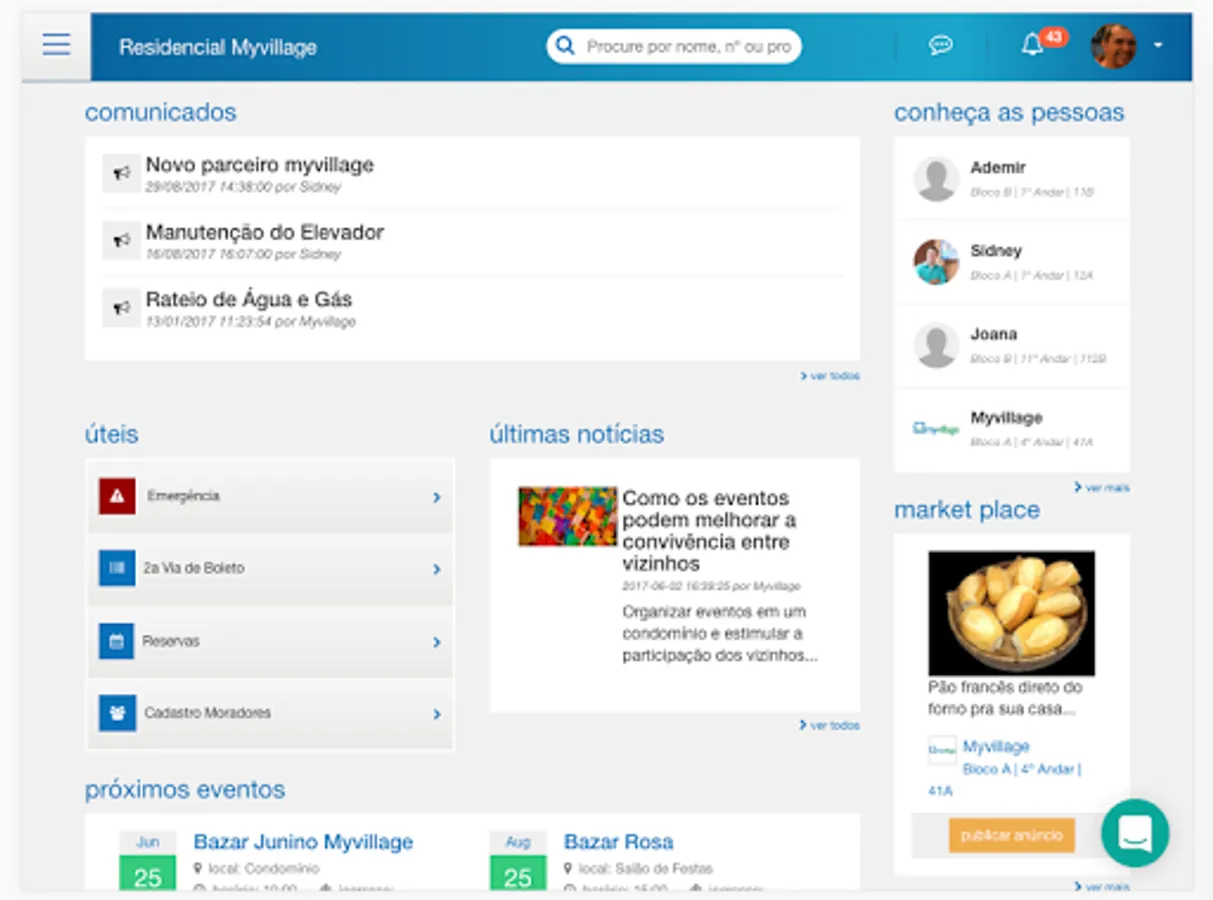Open the news article about eventos
Image resolution: width=1213 pixels, height=900 pixels.
tap(709, 530)
